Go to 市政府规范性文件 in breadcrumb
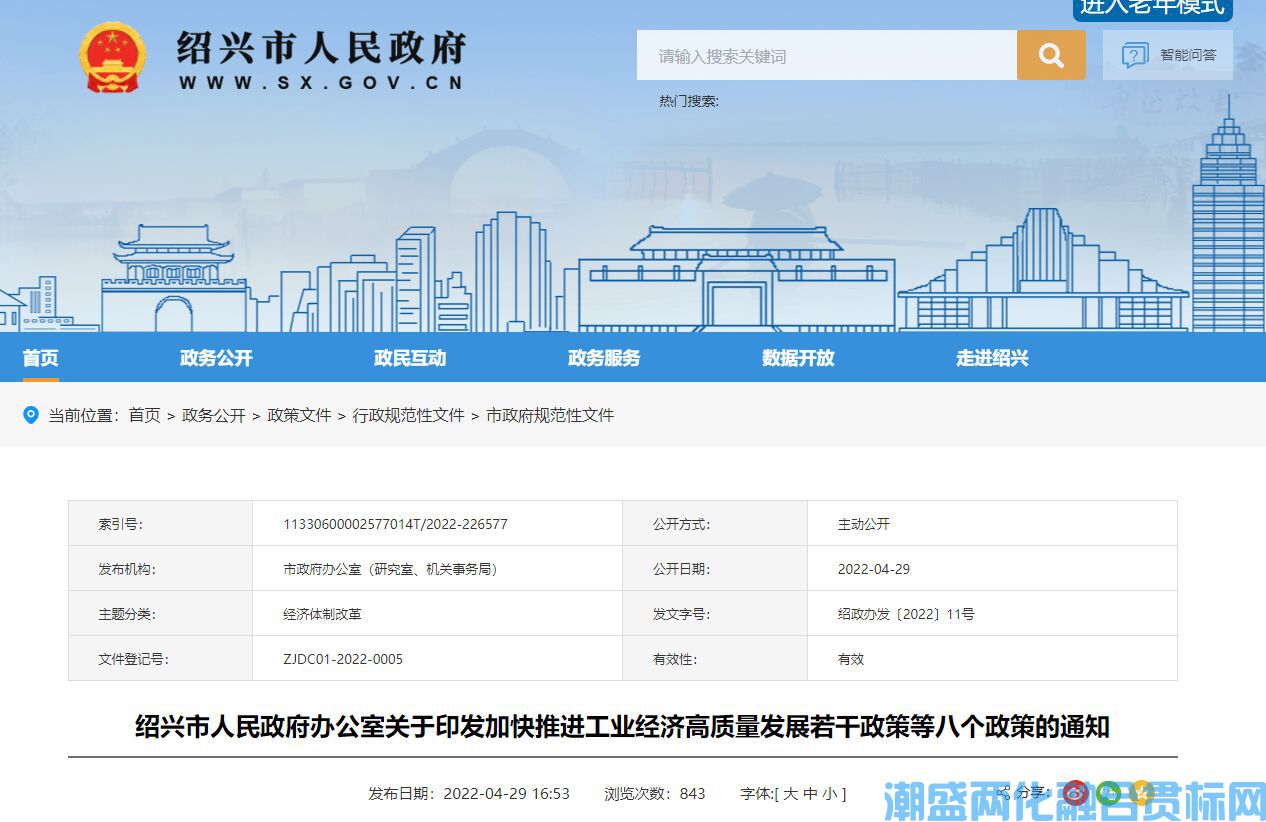 (550, 415)
